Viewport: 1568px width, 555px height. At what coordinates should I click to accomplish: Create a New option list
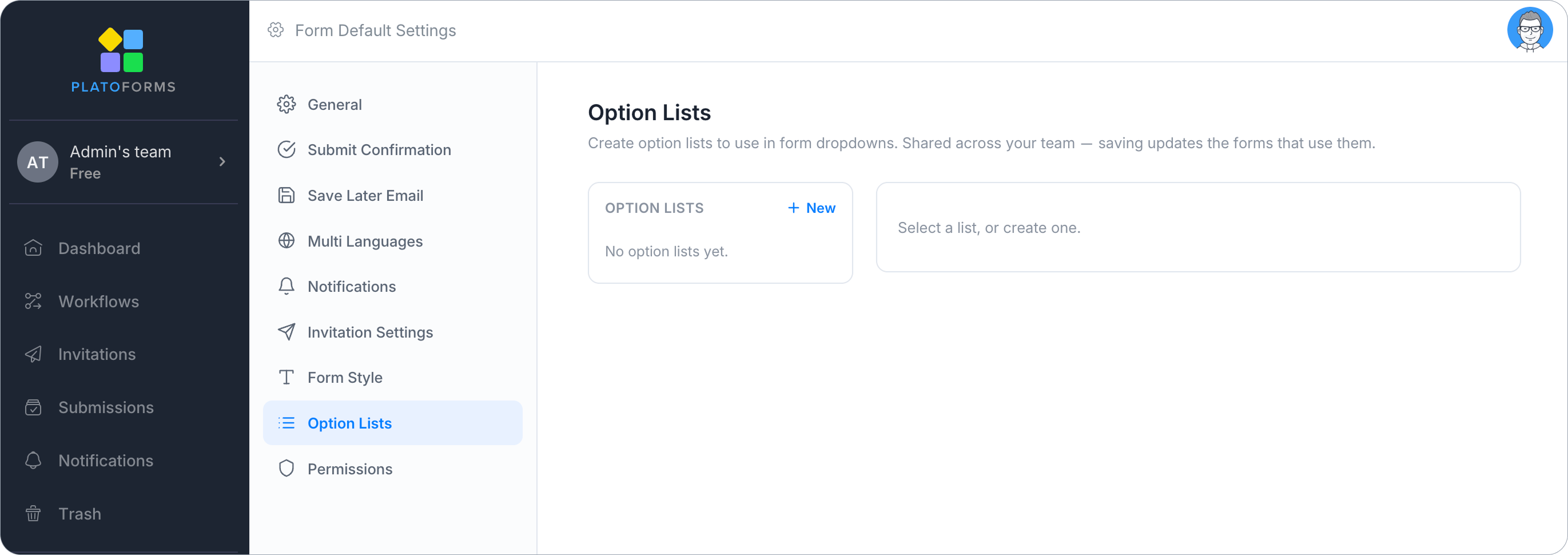[811, 208]
